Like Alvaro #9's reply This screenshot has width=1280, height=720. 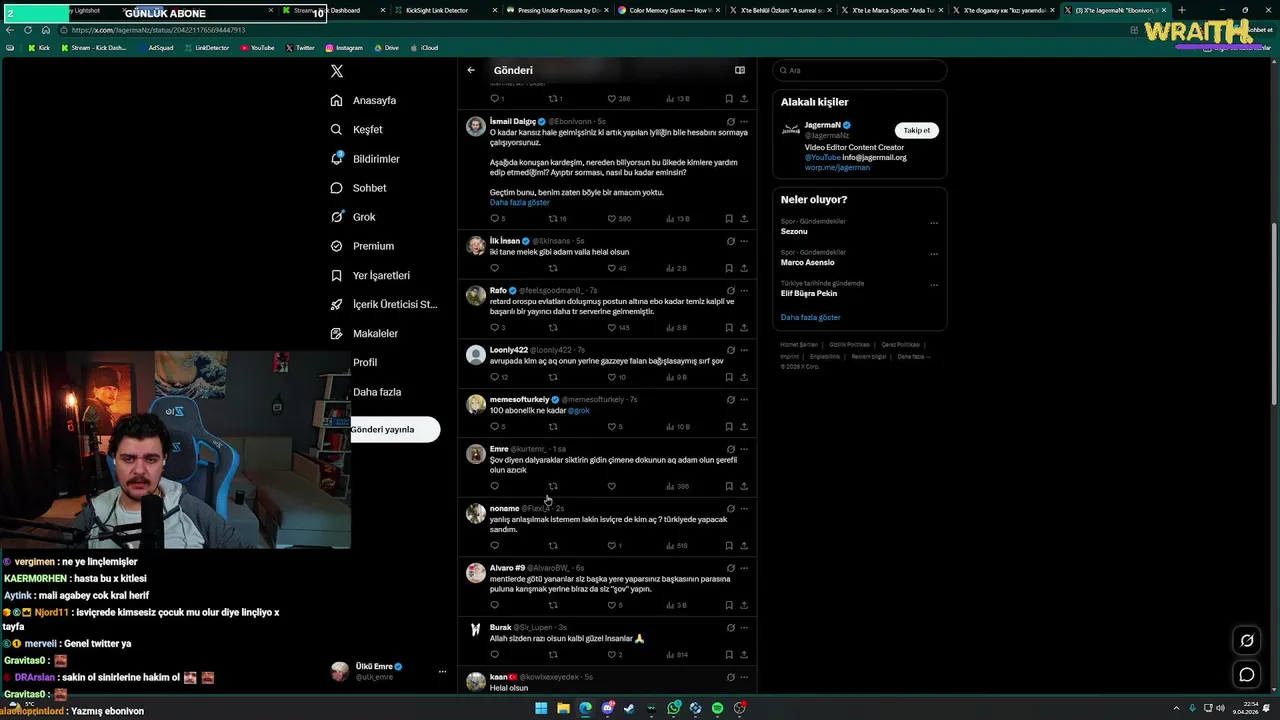(x=612, y=605)
